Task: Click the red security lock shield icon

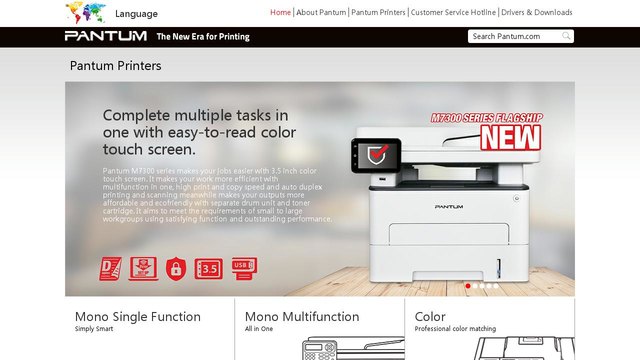Action: point(176,269)
